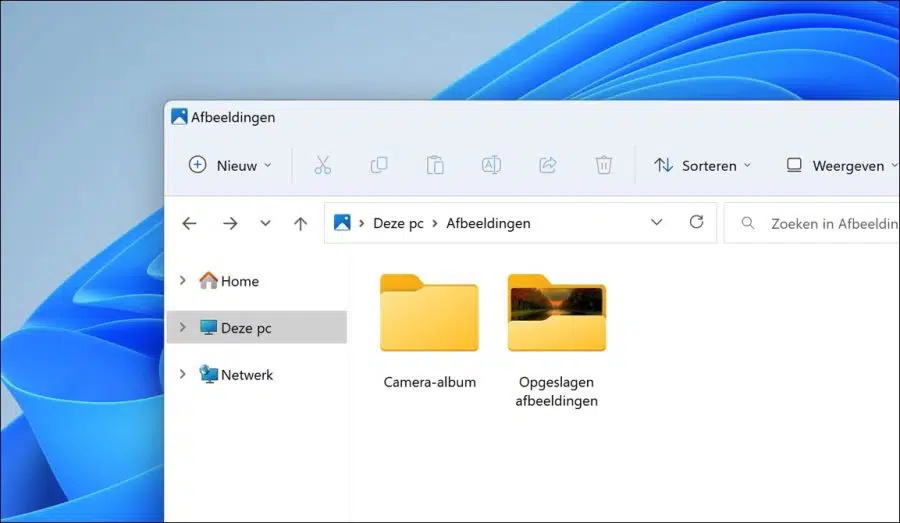Viewport: 900px width, 523px height.
Task: Select the Opgeslagen afbeeldingen folder icon
Action: [557, 312]
